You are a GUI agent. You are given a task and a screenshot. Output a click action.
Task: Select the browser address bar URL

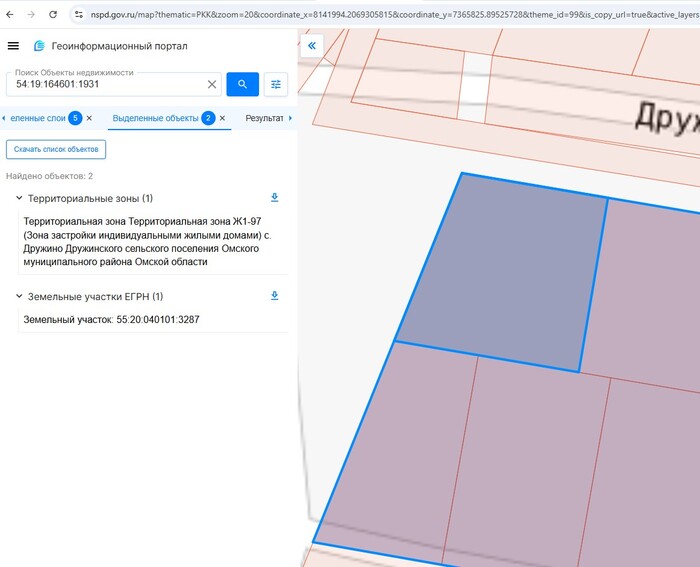pos(394,15)
